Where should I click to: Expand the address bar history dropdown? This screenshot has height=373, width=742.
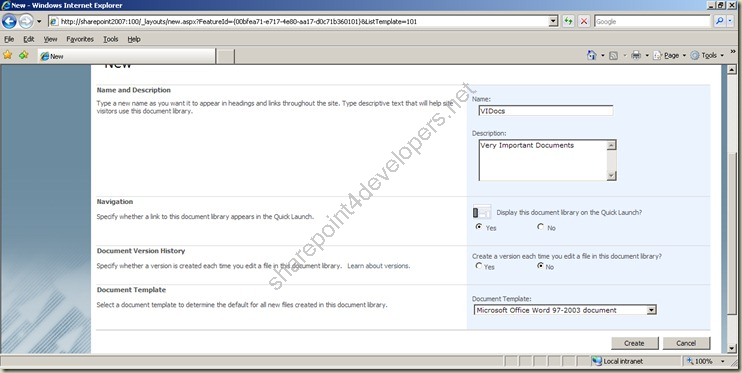pyautogui.click(x=553, y=21)
